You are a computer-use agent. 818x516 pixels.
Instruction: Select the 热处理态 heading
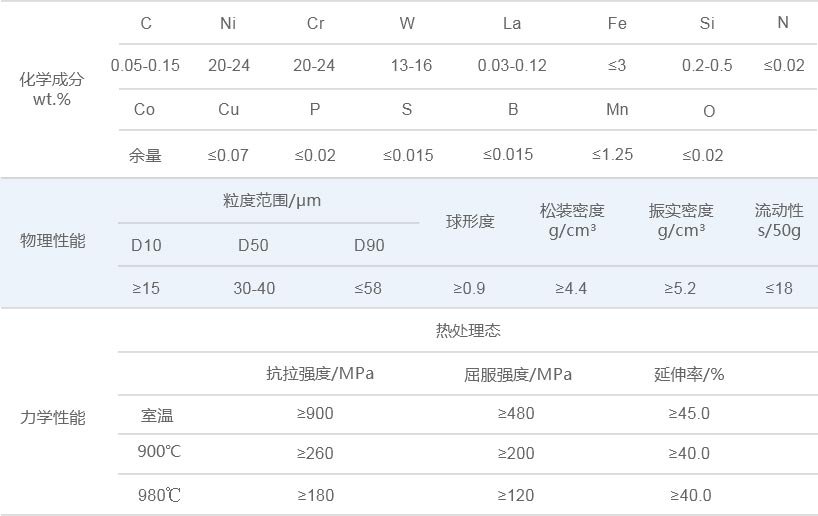[x=468, y=332]
